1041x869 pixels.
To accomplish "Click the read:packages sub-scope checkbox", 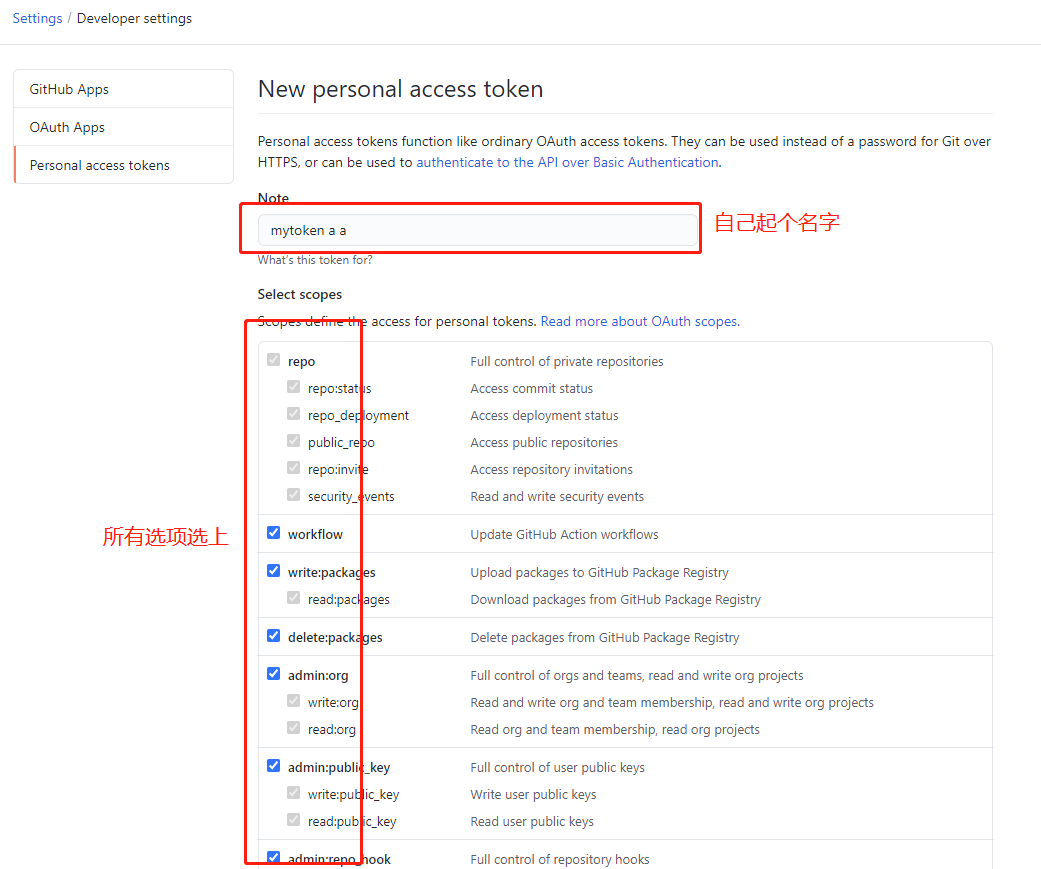I will click(293, 597).
